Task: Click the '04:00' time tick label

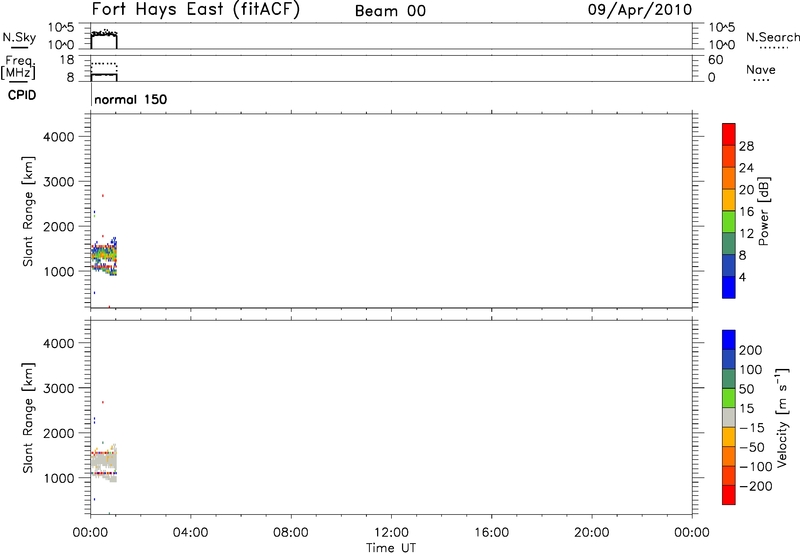Action: tap(190, 533)
